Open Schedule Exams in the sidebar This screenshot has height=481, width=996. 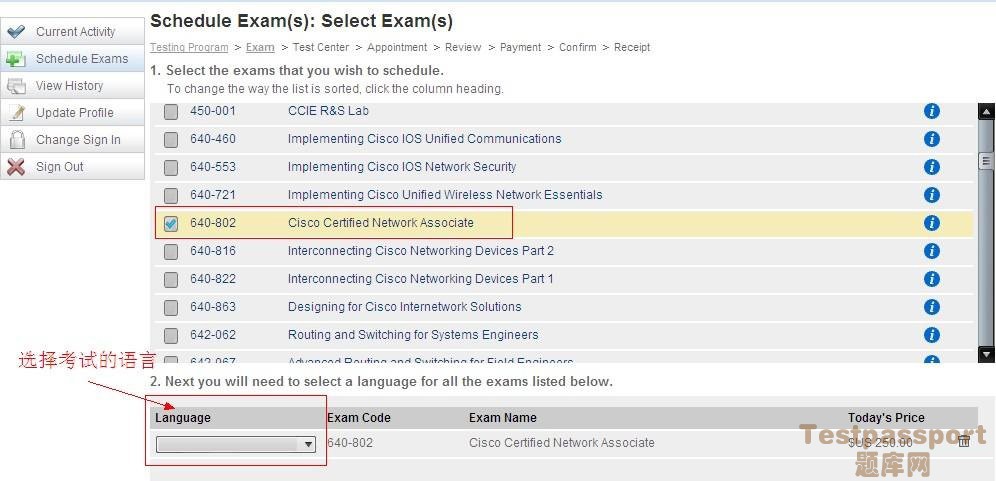[x=72, y=58]
